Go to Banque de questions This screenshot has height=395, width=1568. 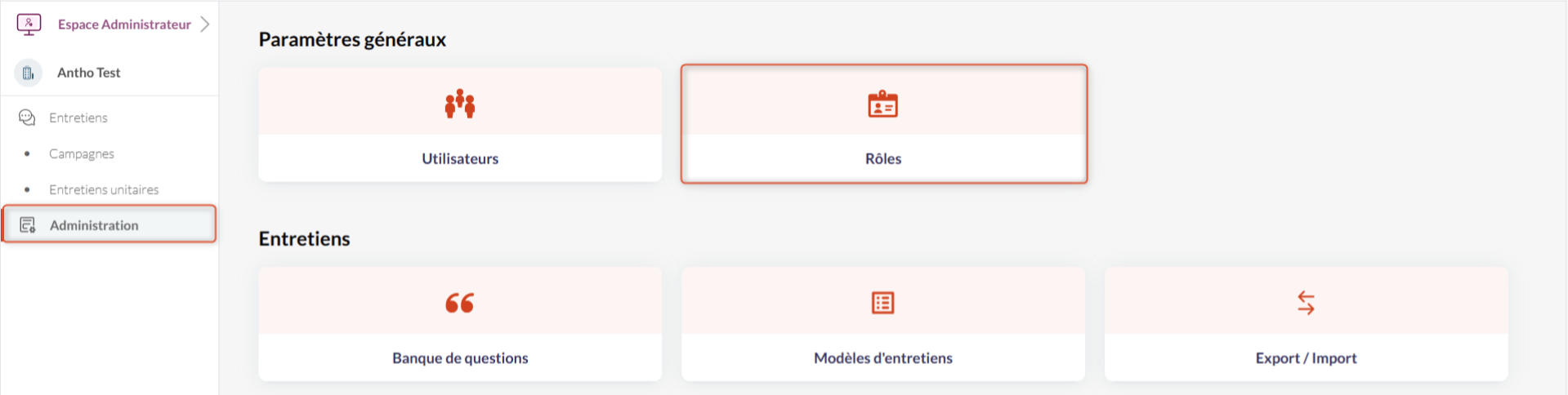pos(460,357)
